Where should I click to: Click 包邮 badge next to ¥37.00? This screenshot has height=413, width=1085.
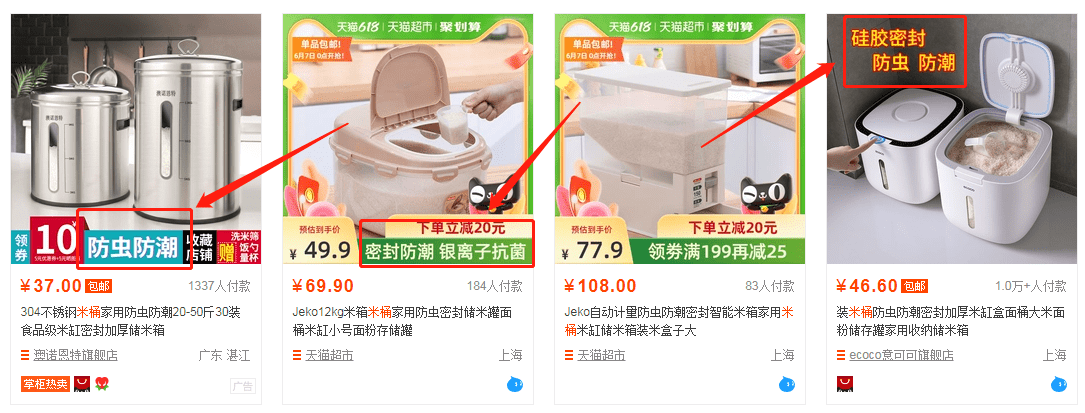click(98, 286)
